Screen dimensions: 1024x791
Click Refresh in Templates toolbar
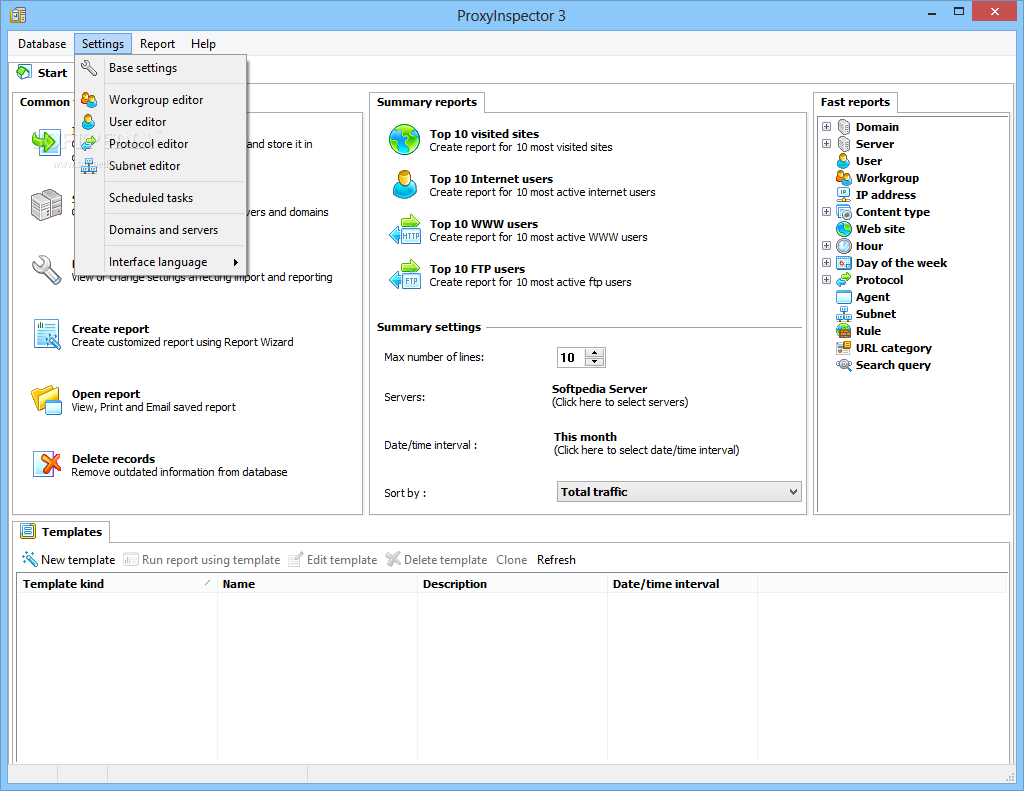tap(556, 560)
